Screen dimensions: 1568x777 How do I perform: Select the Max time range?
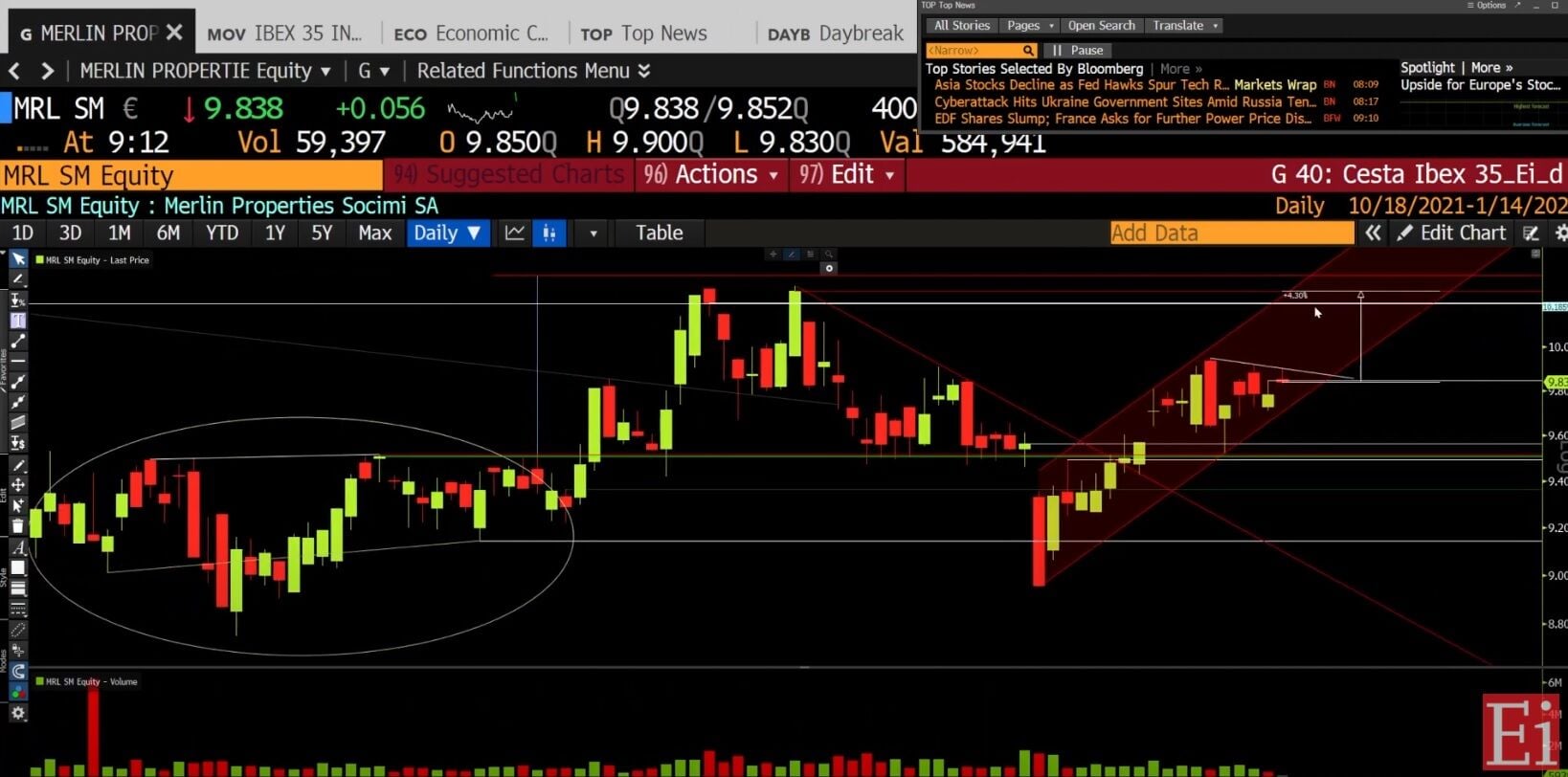point(374,233)
